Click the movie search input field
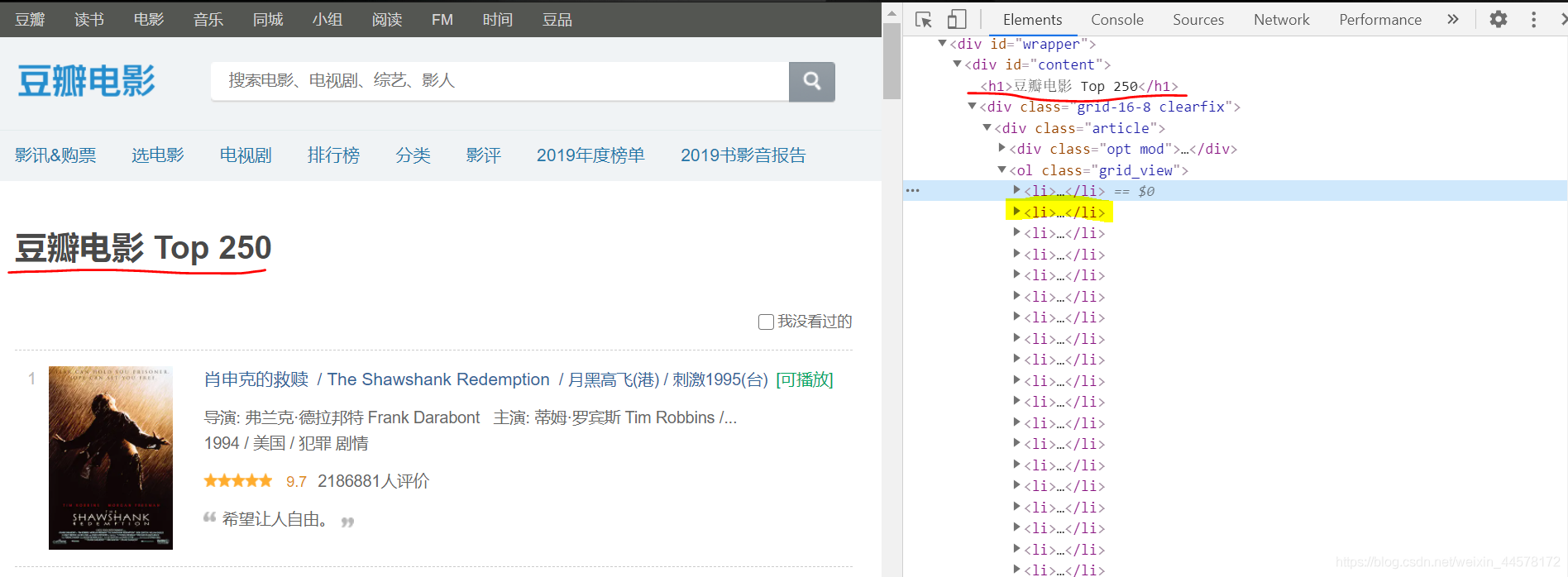This screenshot has width=1568, height=577. 500,81
